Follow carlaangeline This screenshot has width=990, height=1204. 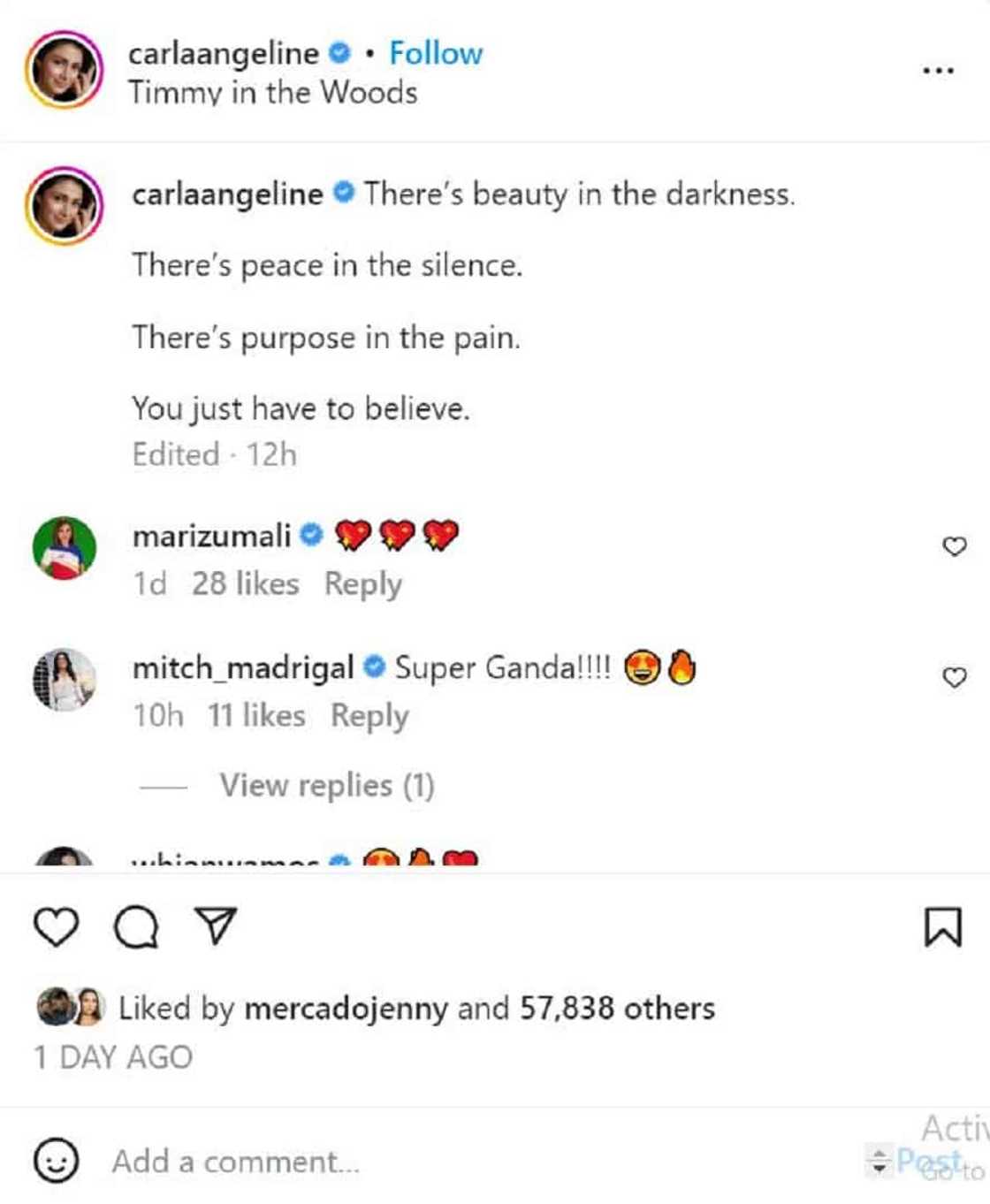(x=436, y=53)
